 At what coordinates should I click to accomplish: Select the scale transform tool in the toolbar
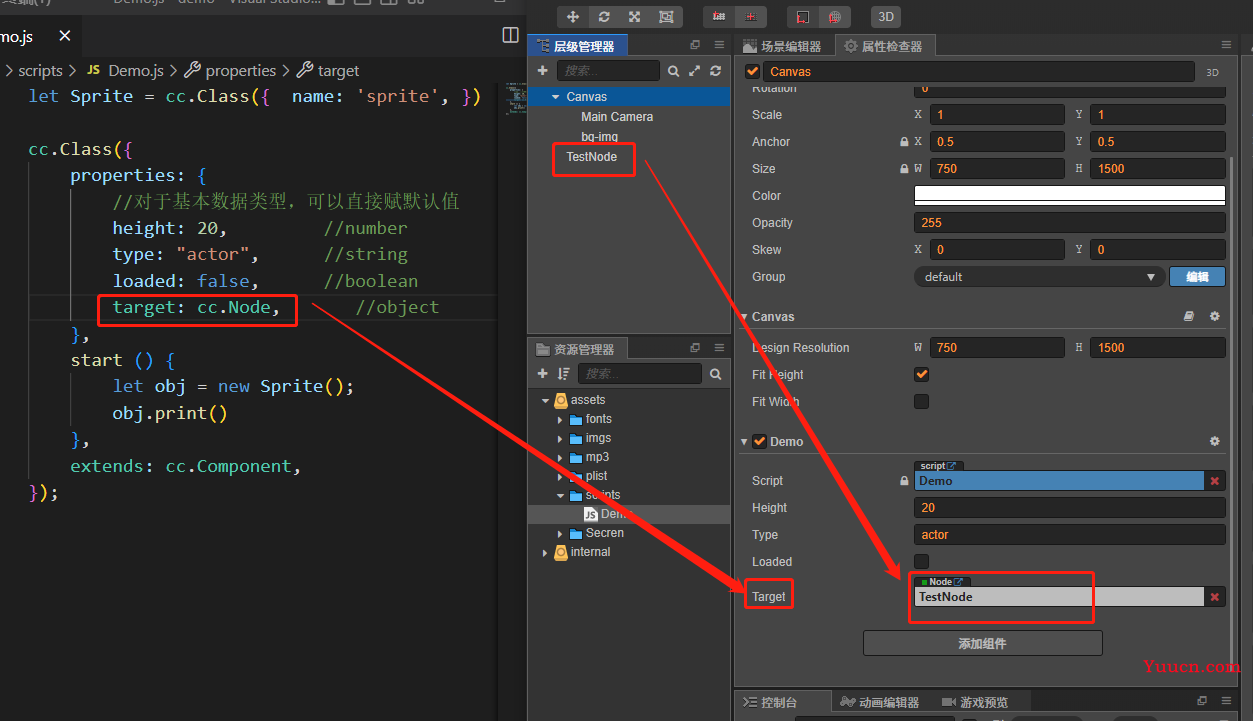(x=635, y=17)
